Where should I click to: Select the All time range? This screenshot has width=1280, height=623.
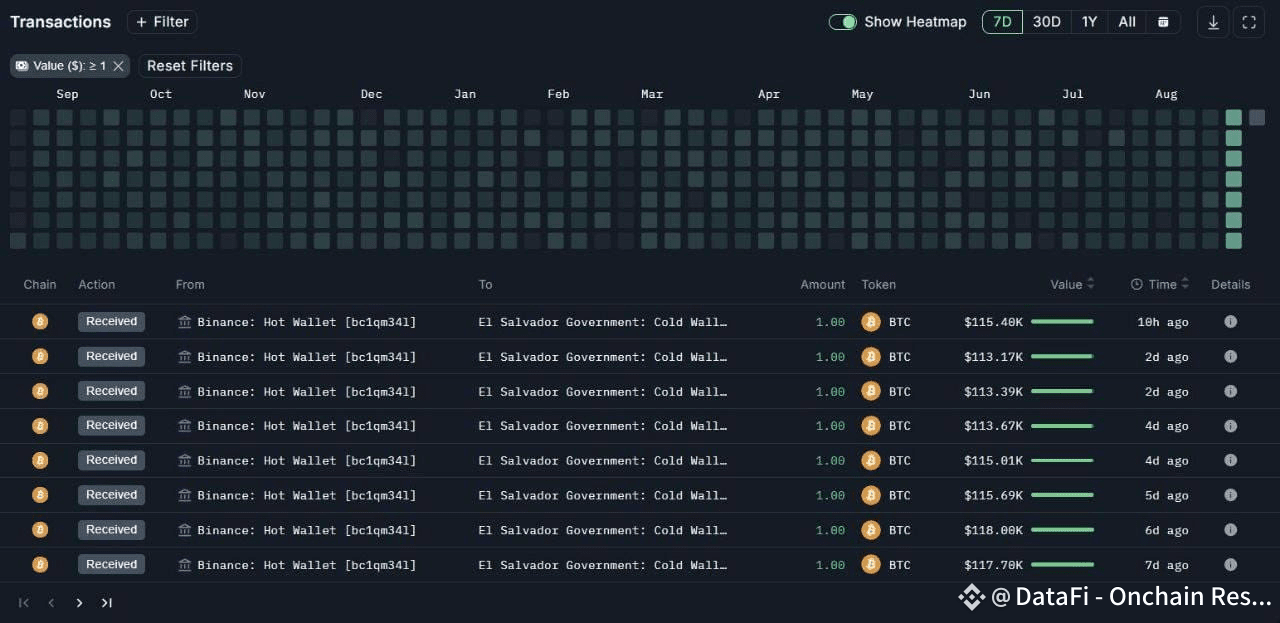click(1127, 22)
